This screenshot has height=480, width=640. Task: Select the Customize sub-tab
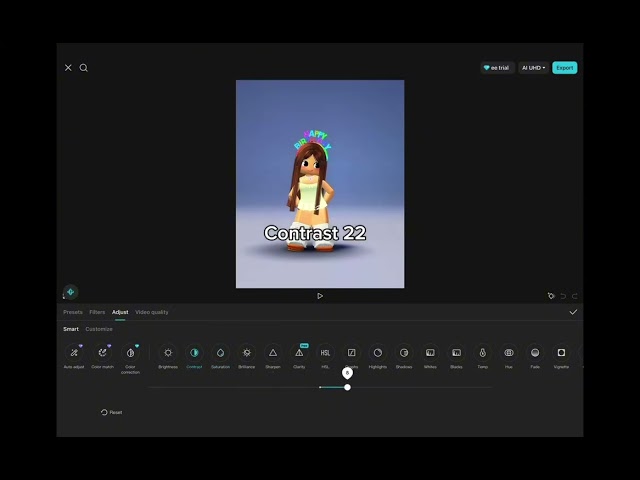(99, 329)
